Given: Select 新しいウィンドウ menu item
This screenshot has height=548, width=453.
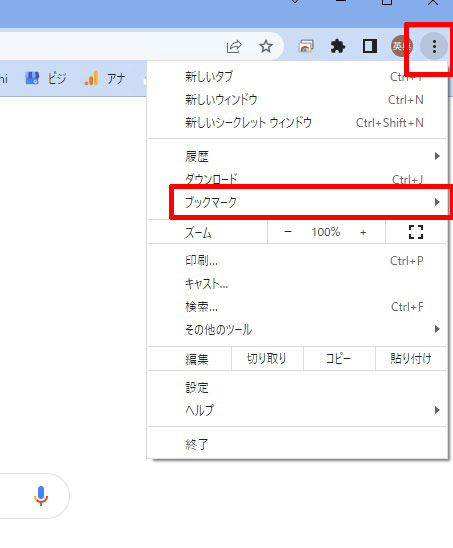Looking at the screenshot, I should point(297,100).
